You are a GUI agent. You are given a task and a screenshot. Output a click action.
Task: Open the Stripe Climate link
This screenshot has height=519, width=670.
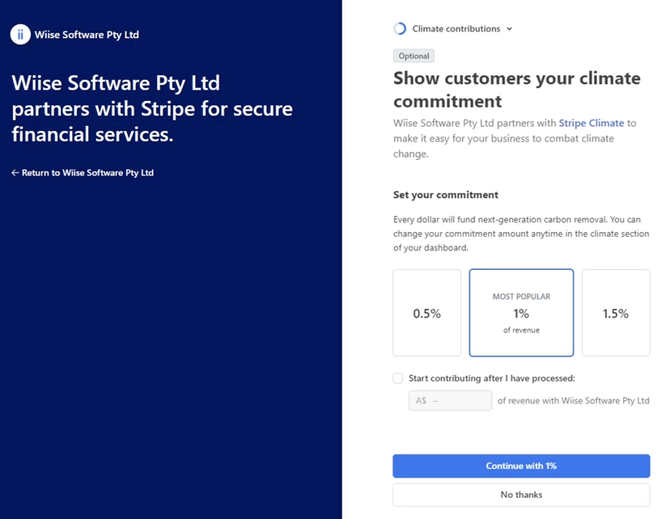click(x=591, y=123)
